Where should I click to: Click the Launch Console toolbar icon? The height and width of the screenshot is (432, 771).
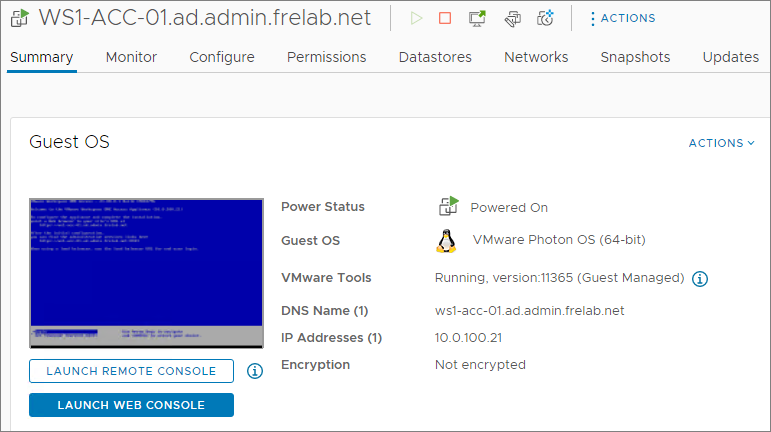point(477,18)
